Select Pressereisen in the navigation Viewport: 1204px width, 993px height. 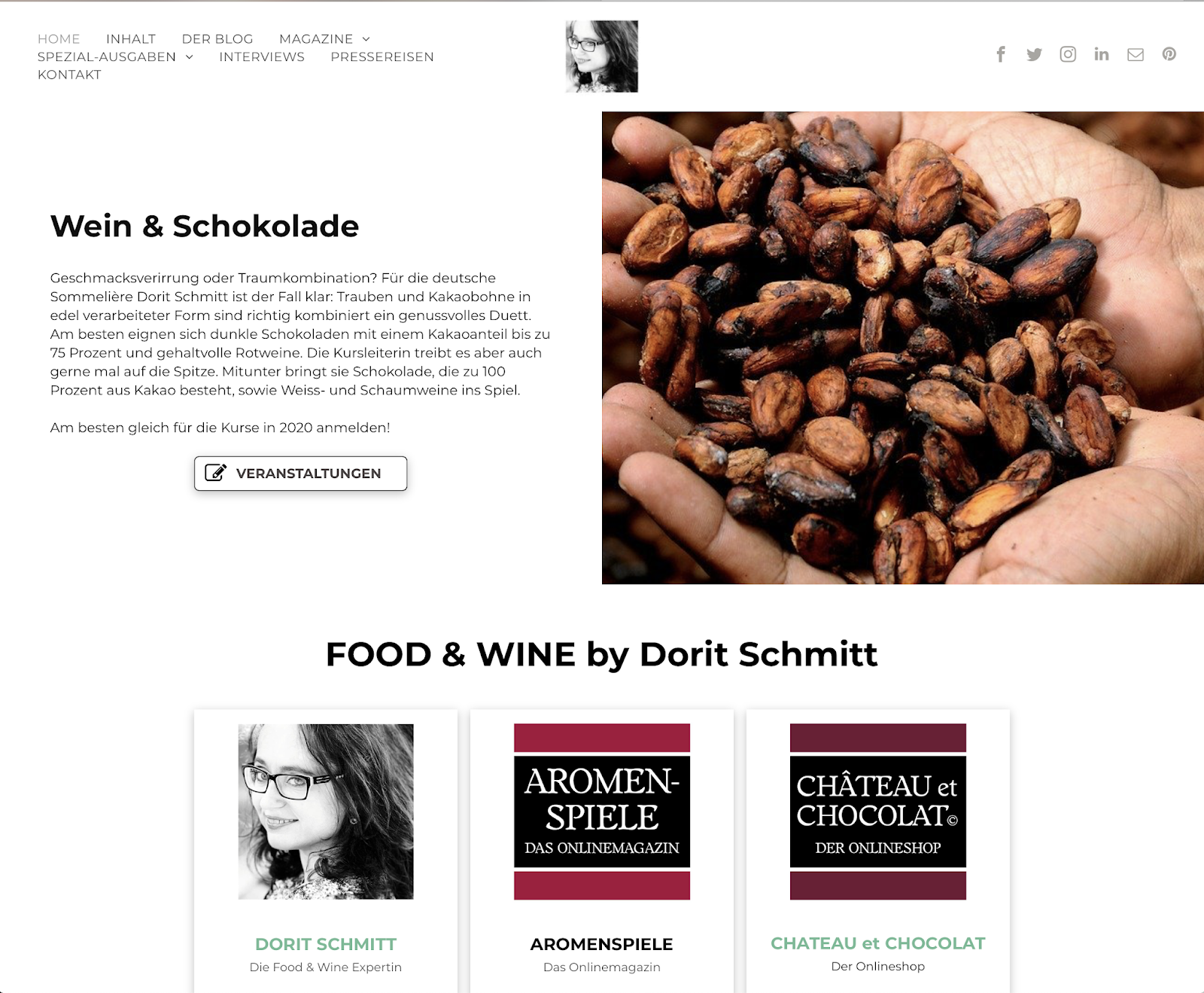pyautogui.click(x=382, y=57)
